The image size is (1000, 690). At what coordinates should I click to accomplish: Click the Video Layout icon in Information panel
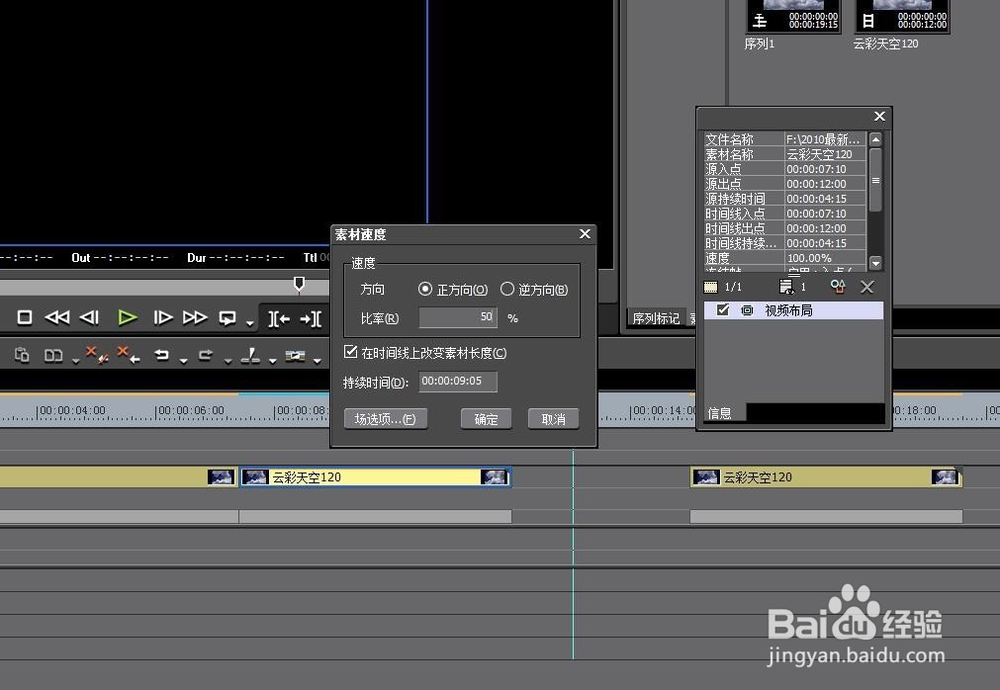pyautogui.click(x=747, y=311)
